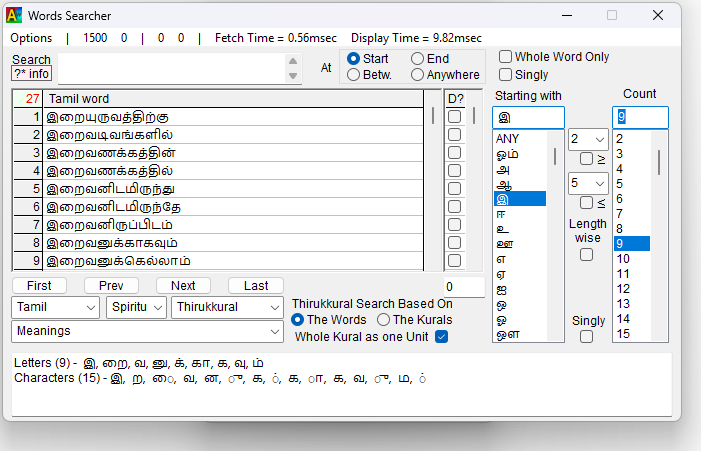Click the search box down arrow
Screen dimensions: 701x451
coord(293,76)
